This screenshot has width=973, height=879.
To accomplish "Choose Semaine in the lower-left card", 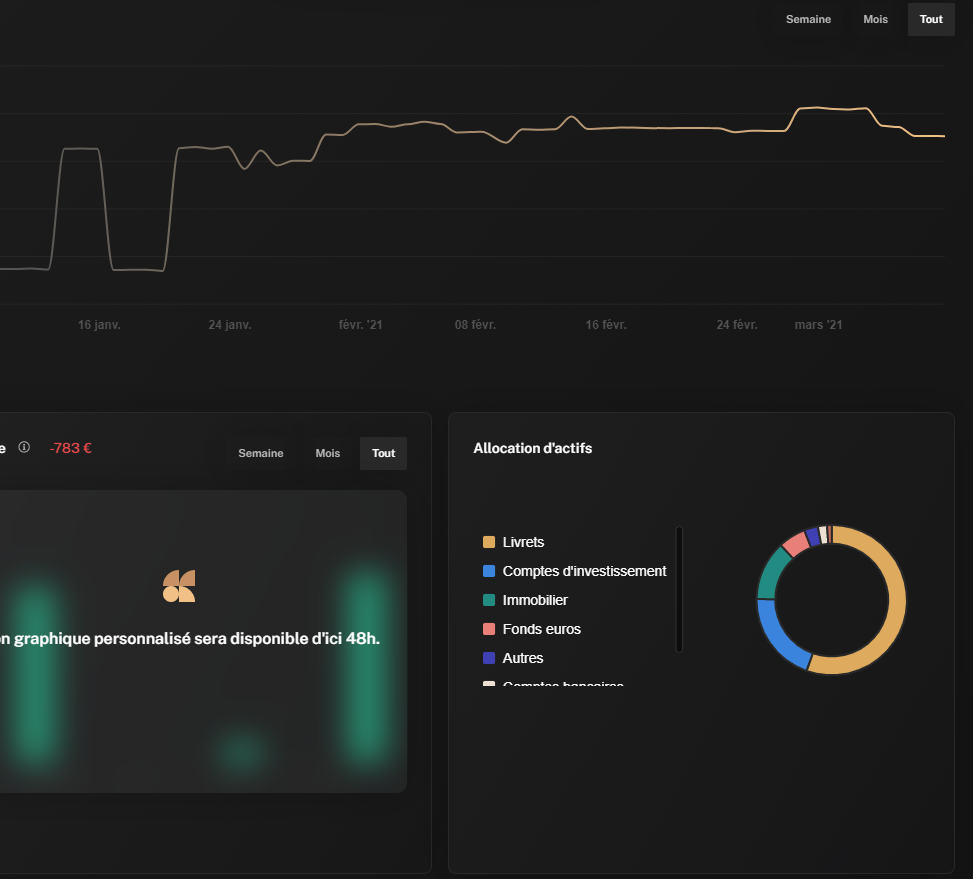I will point(260,453).
